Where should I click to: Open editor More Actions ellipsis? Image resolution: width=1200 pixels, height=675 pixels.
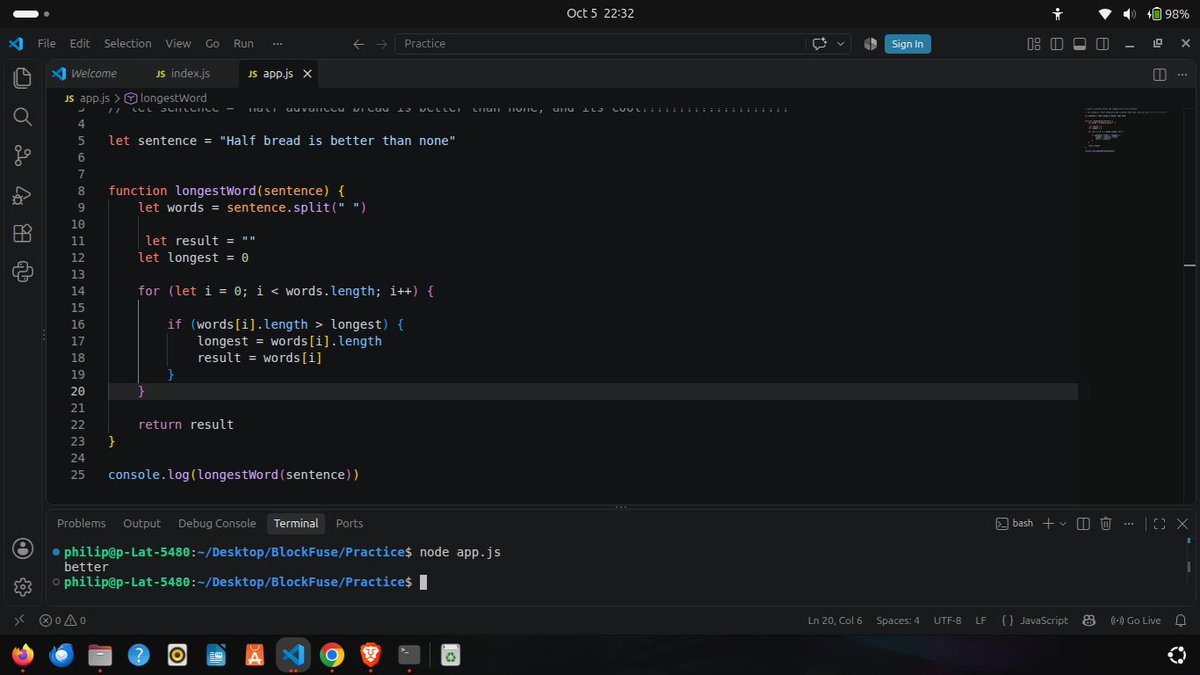(x=1182, y=74)
